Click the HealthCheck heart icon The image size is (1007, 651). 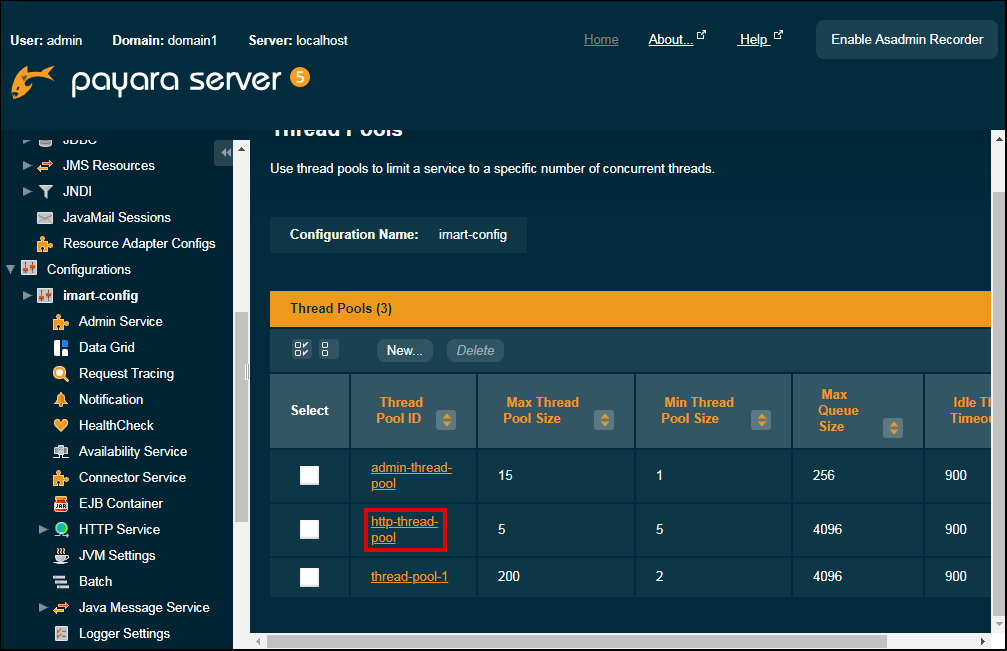click(60, 426)
